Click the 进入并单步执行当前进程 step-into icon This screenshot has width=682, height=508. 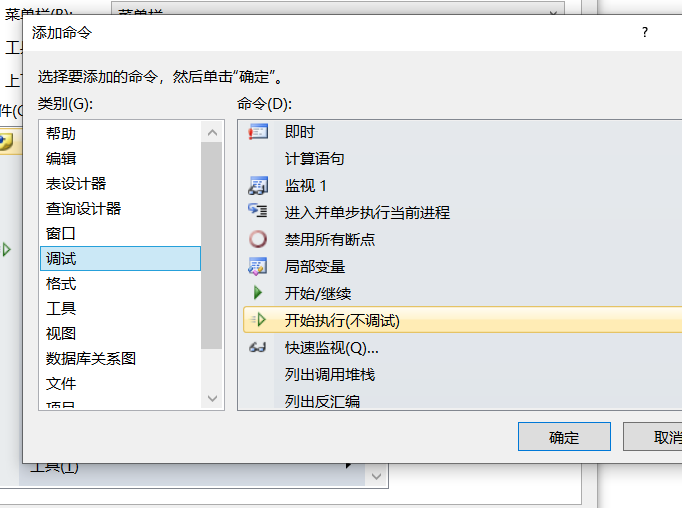click(x=258, y=211)
